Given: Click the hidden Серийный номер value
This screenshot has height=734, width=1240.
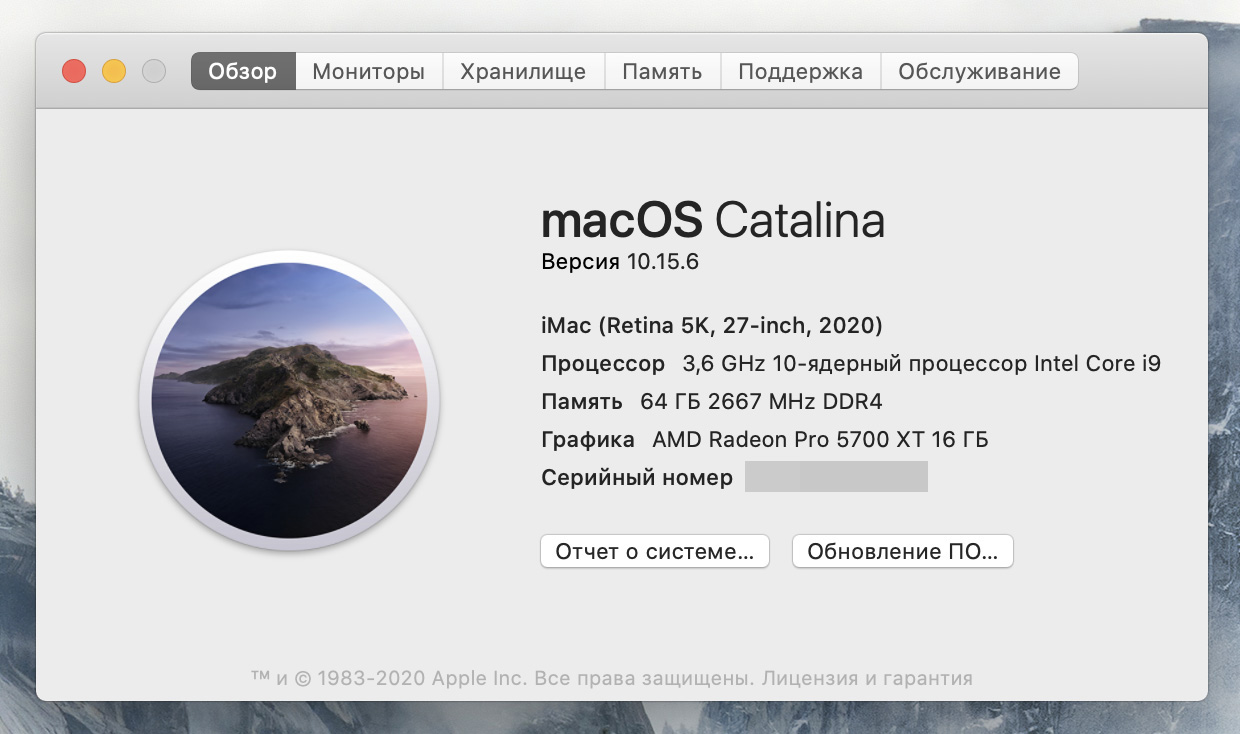Looking at the screenshot, I should point(836,477).
